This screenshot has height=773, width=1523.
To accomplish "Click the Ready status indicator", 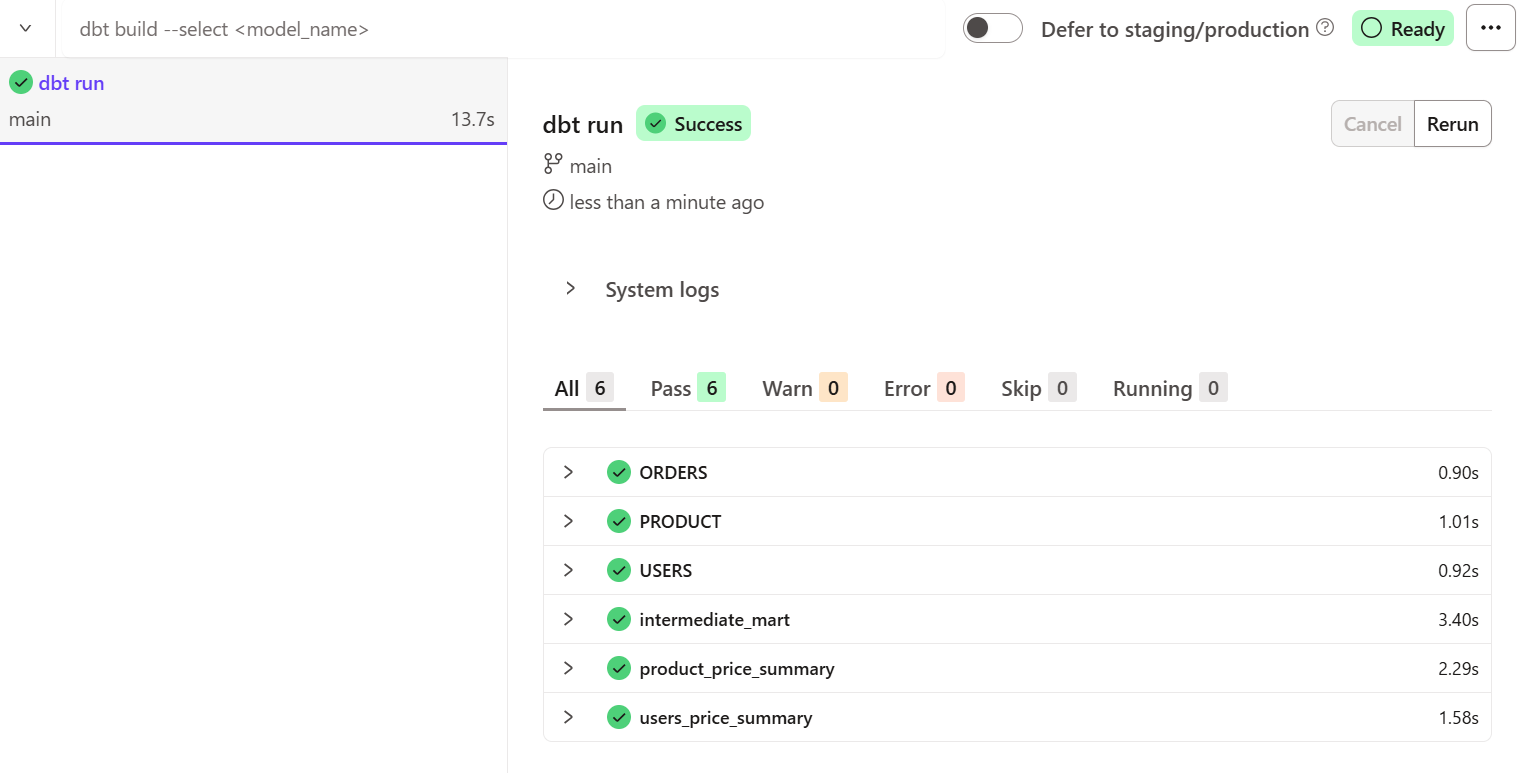I will click(x=1402, y=28).
